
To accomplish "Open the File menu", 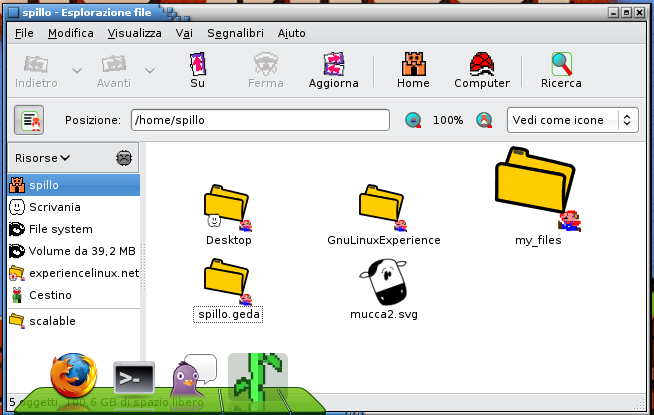I will pos(24,33).
